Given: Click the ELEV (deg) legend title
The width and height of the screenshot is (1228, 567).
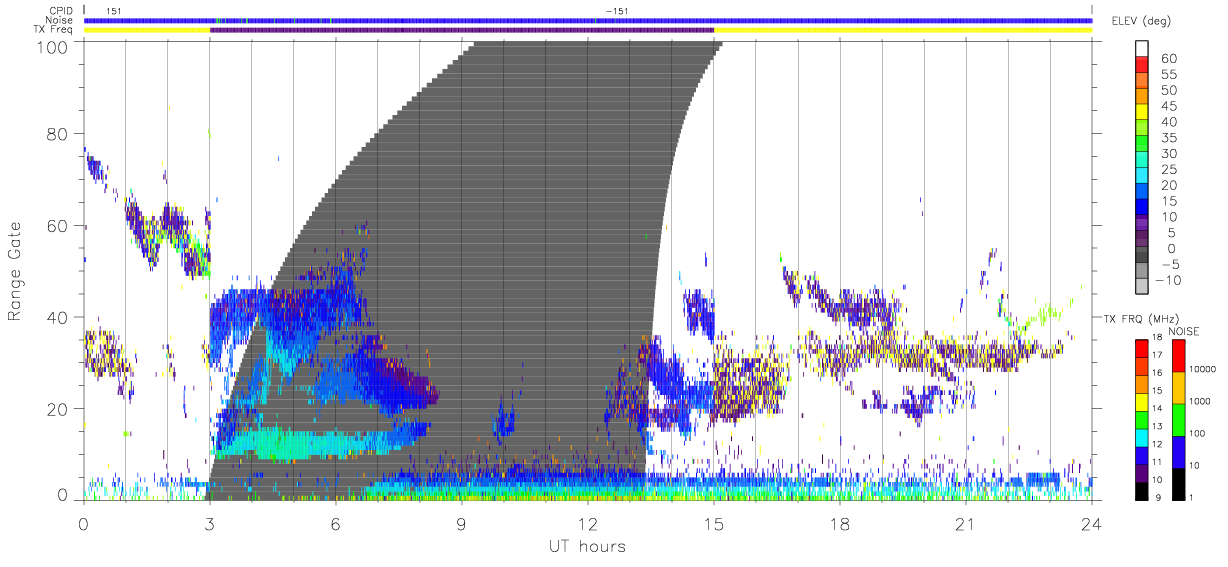Looking at the screenshot, I should (1141, 21).
